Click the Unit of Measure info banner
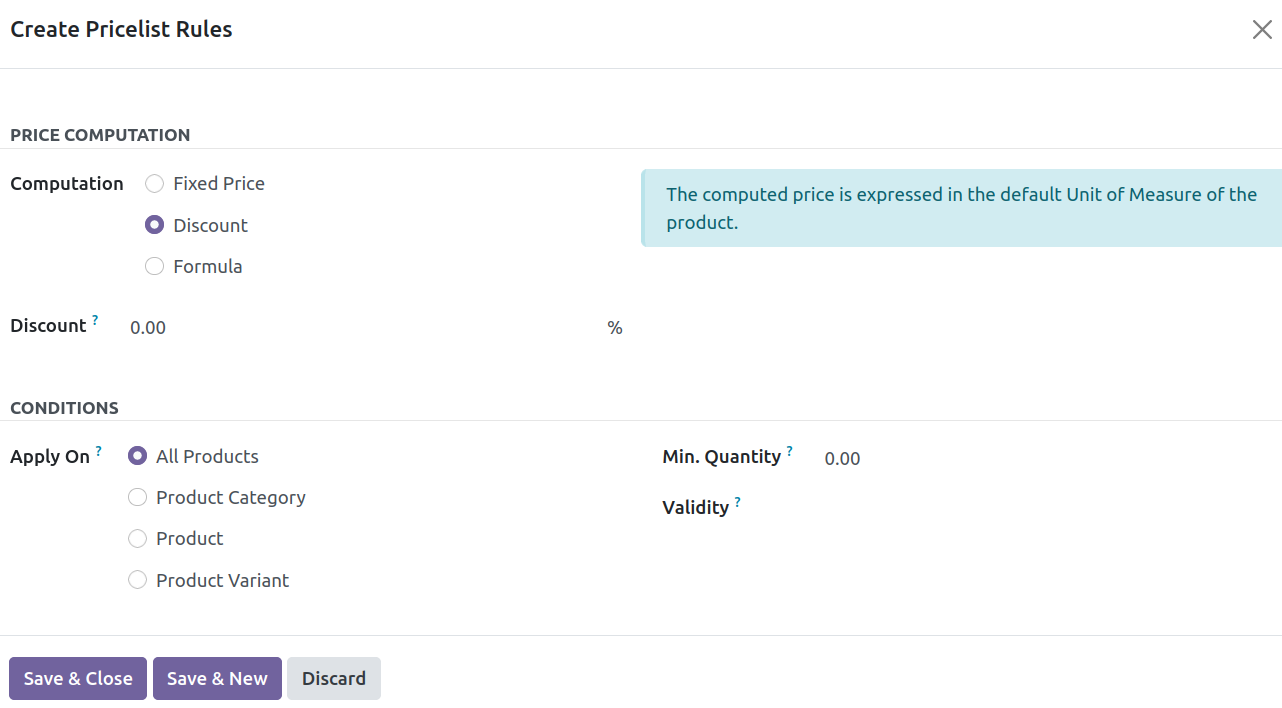 tap(960, 208)
